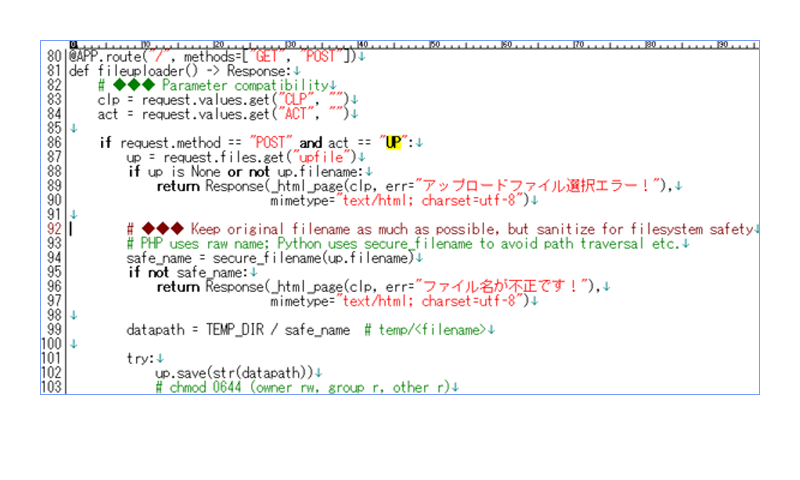This screenshot has width=800, height=480.
Task: Click the 'アップロードファイル選択エラー！' error string
Action: [x=537, y=186]
